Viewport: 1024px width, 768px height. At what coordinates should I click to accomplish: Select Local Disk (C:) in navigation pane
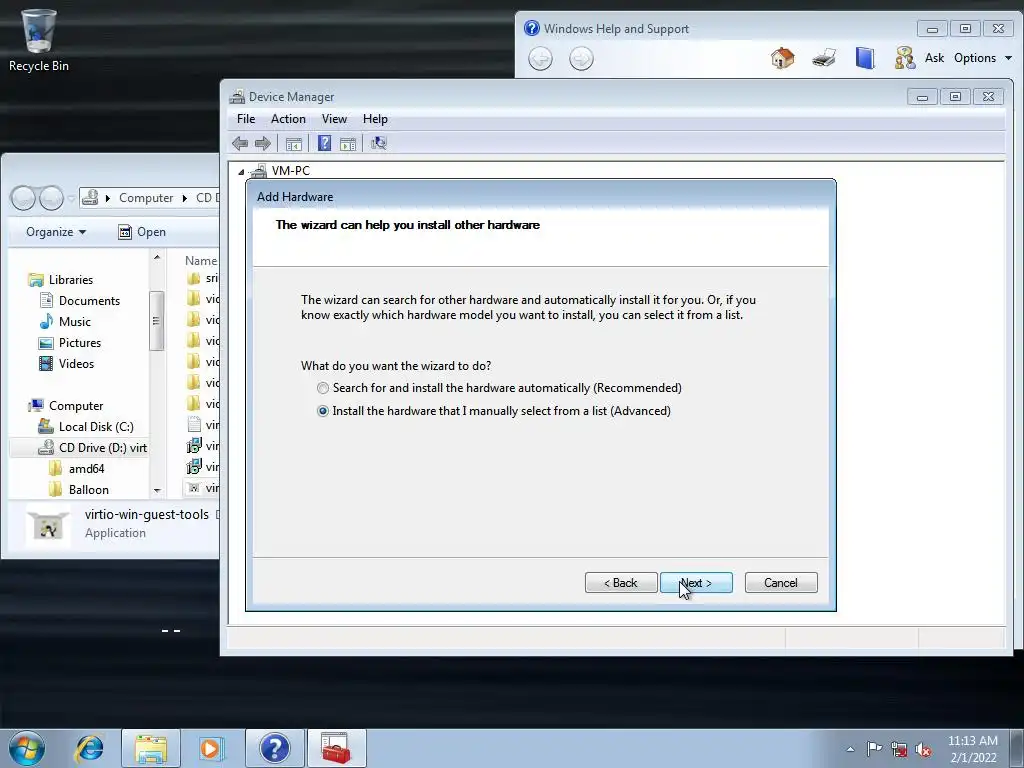point(86,426)
